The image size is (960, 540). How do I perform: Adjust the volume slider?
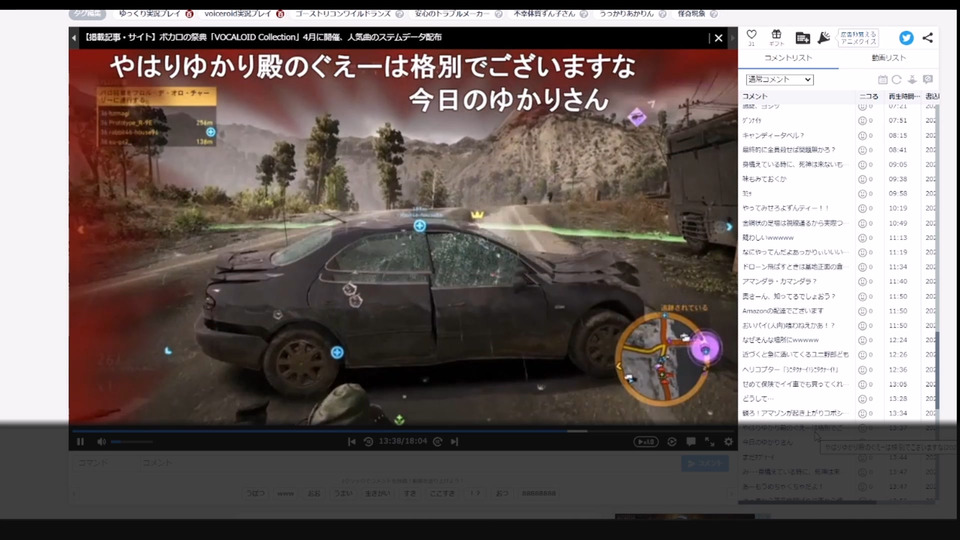[130, 441]
